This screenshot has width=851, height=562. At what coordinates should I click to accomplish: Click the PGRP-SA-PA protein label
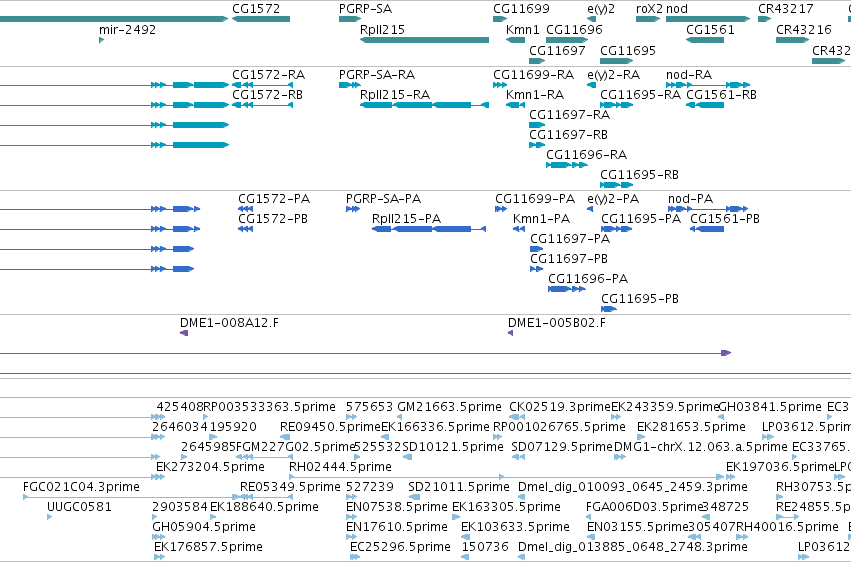point(384,199)
